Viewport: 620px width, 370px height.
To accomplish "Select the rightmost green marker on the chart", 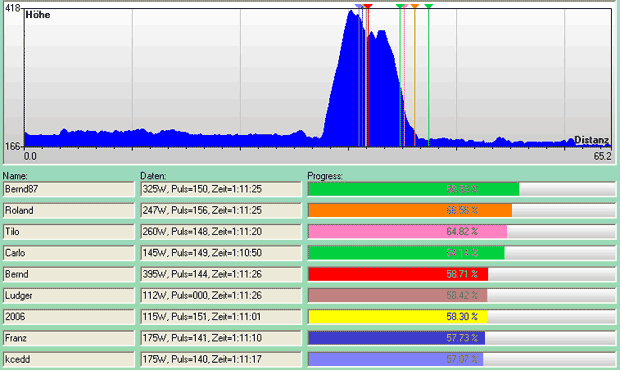I will pos(429,6).
